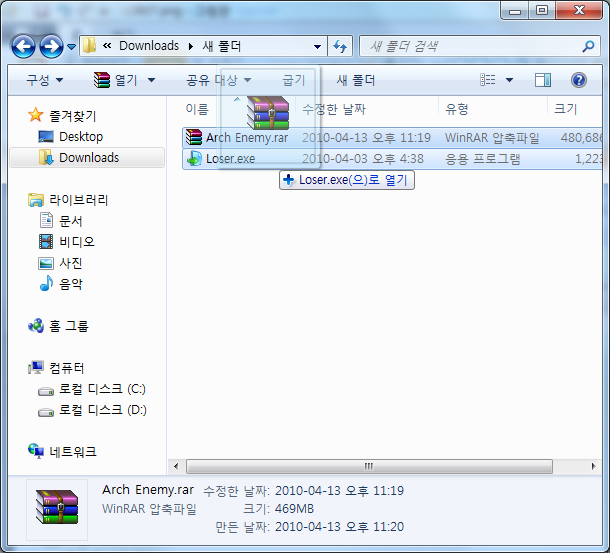Click the Loser.exe application icon
The image size is (610, 553).
[x=194, y=159]
